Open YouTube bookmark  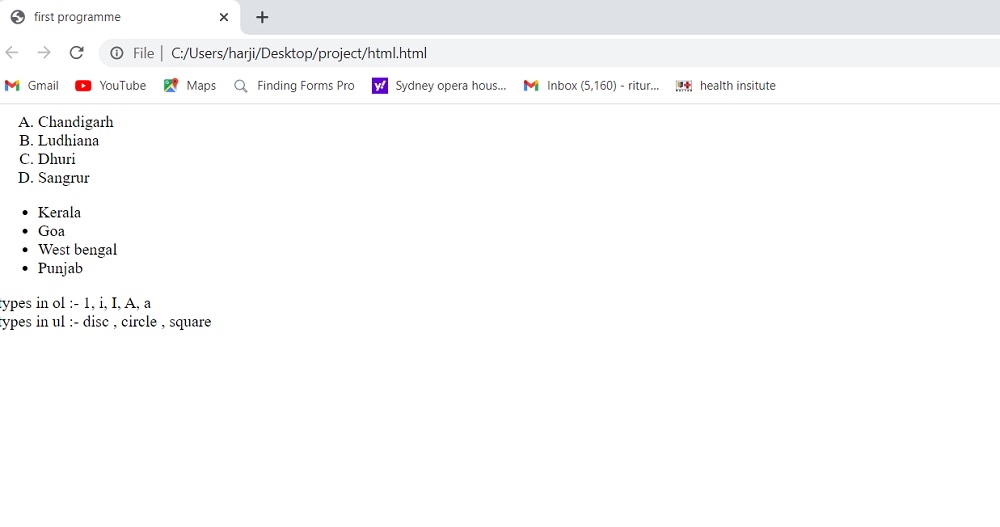[x=111, y=86]
